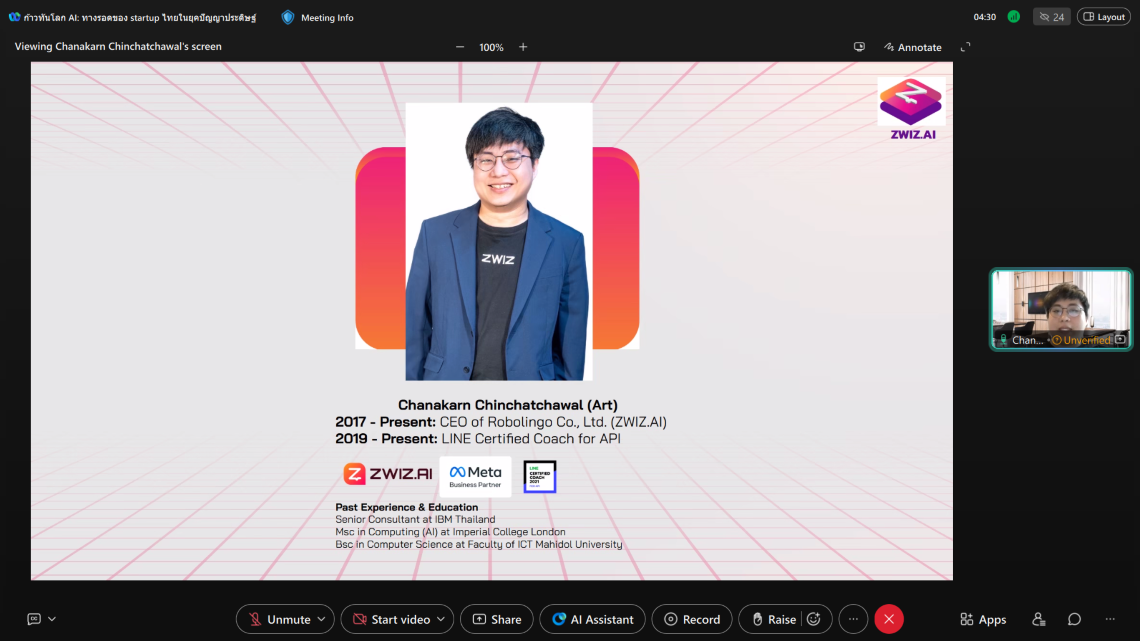Open the AI Assistant
The width and height of the screenshot is (1140, 641).
click(x=592, y=619)
